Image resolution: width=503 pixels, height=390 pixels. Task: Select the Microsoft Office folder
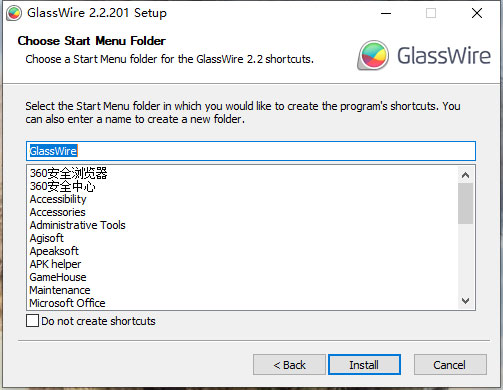[67, 303]
